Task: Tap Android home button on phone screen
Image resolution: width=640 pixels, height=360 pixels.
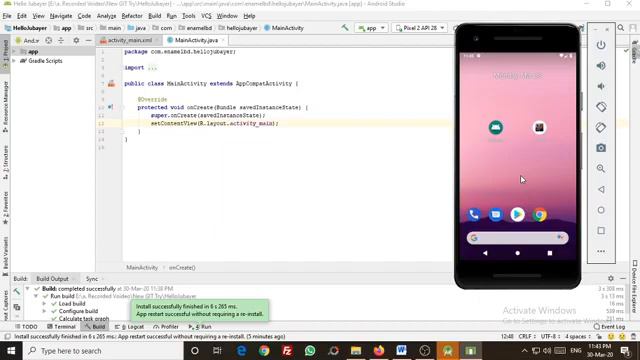Action: pyautogui.click(x=518, y=253)
